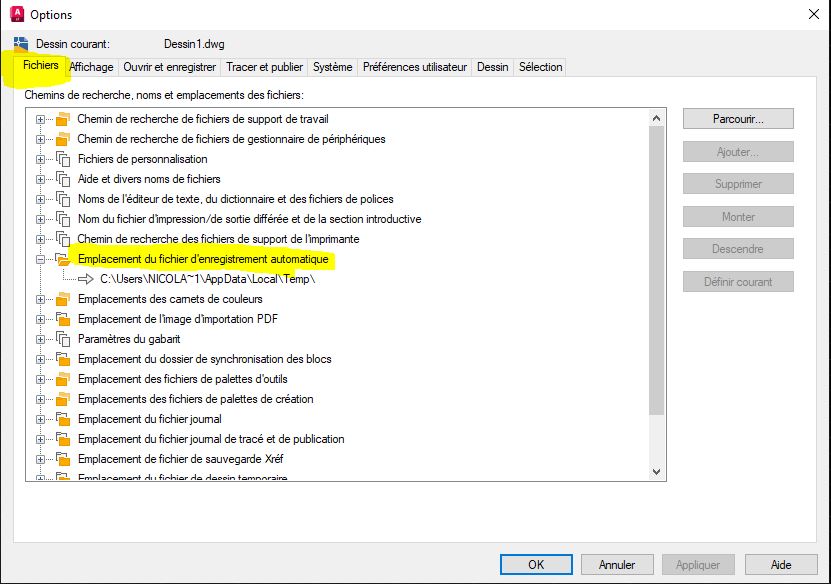This screenshot has width=831, height=584.
Task: Click the icon beside Emplacement du fichier journal
Action: 62,419
